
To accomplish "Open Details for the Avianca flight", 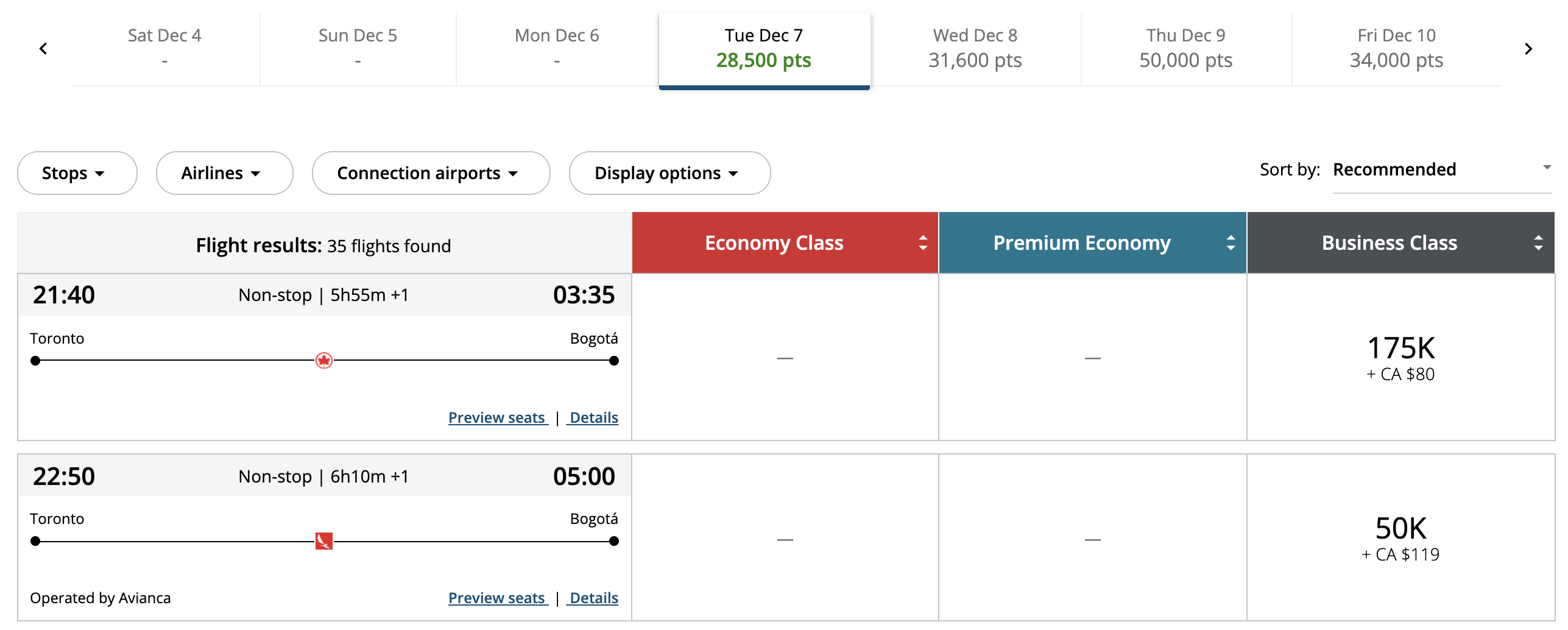I will [x=593, y=598].
